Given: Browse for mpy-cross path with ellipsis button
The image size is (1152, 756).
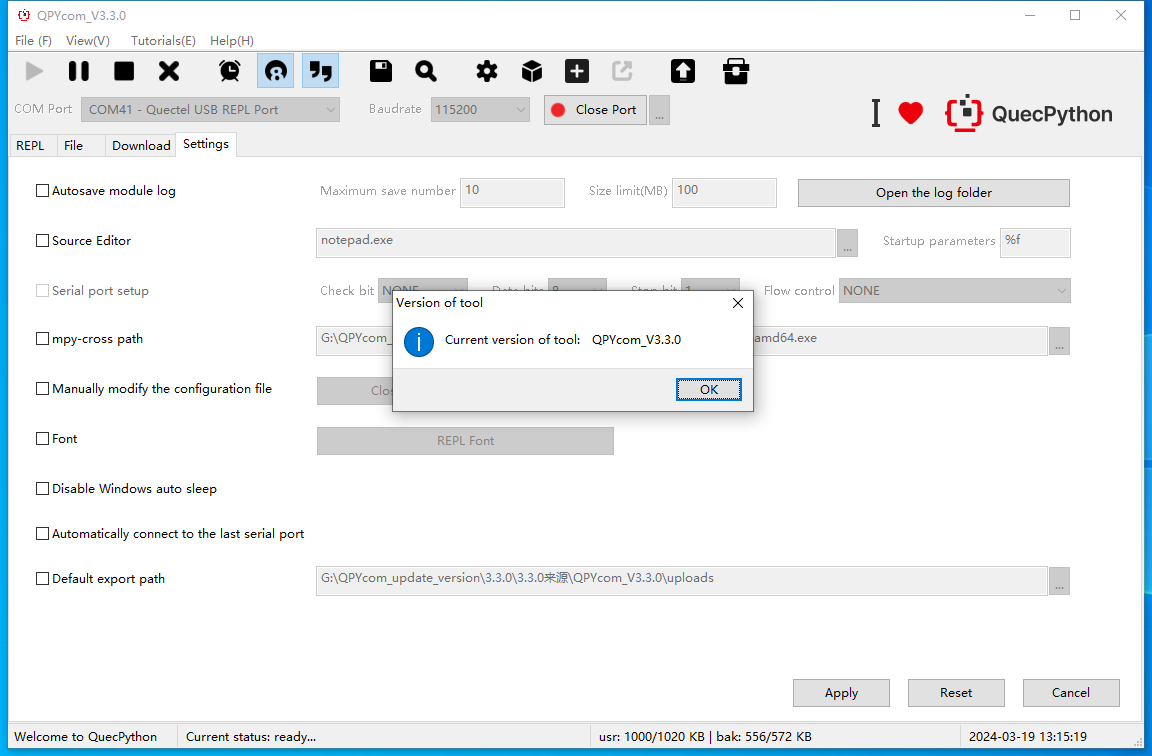Looking at the screenshot, I should 1059,341.
